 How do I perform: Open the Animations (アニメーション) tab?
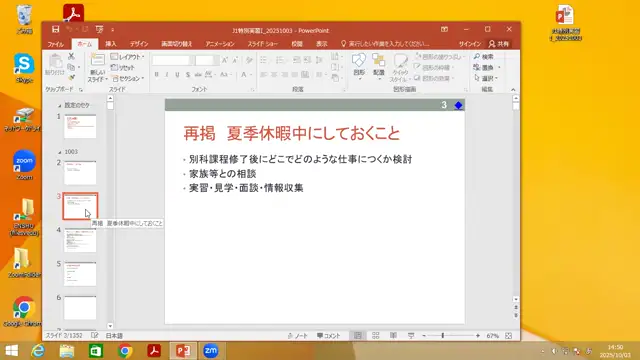220,44
